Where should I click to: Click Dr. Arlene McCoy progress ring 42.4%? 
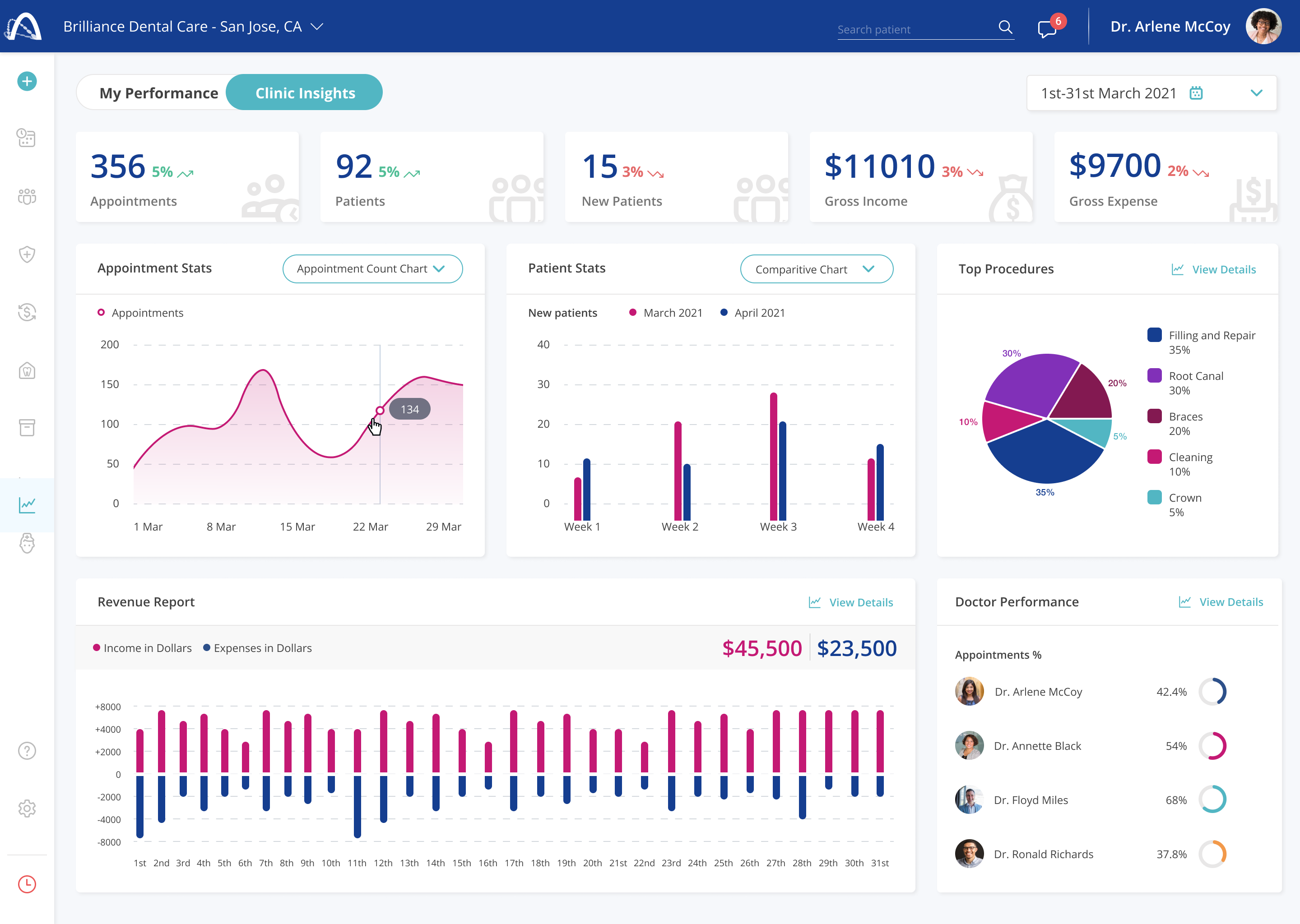(1212, 691)
